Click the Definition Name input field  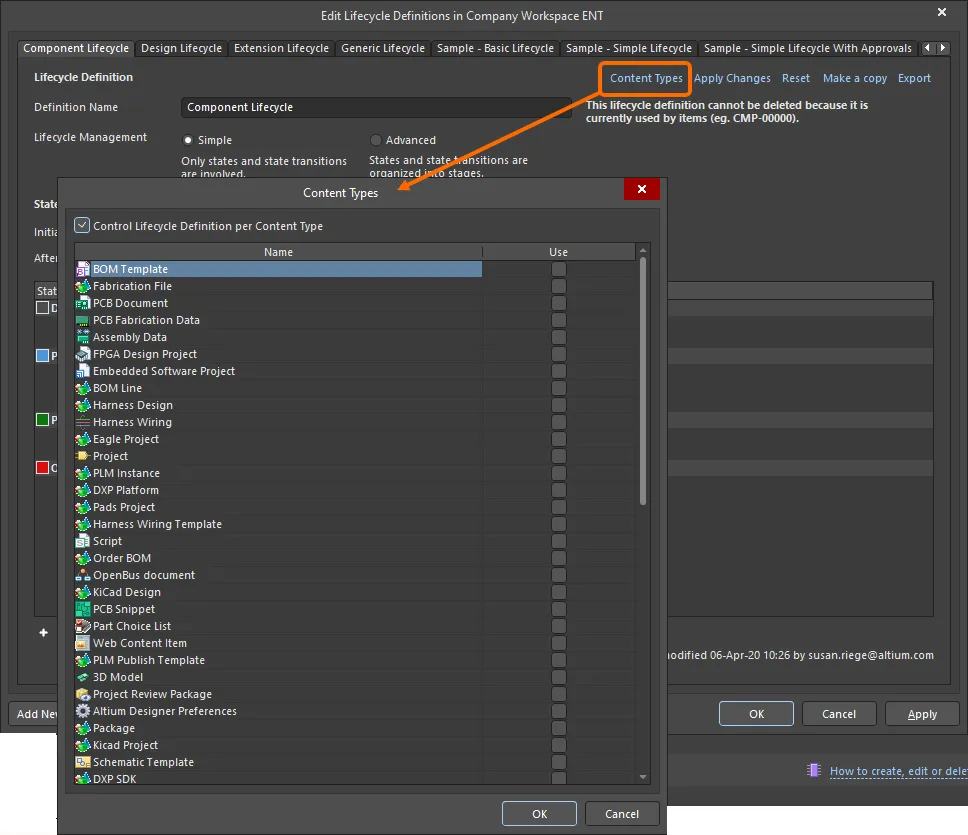click(x=376, y=107)
